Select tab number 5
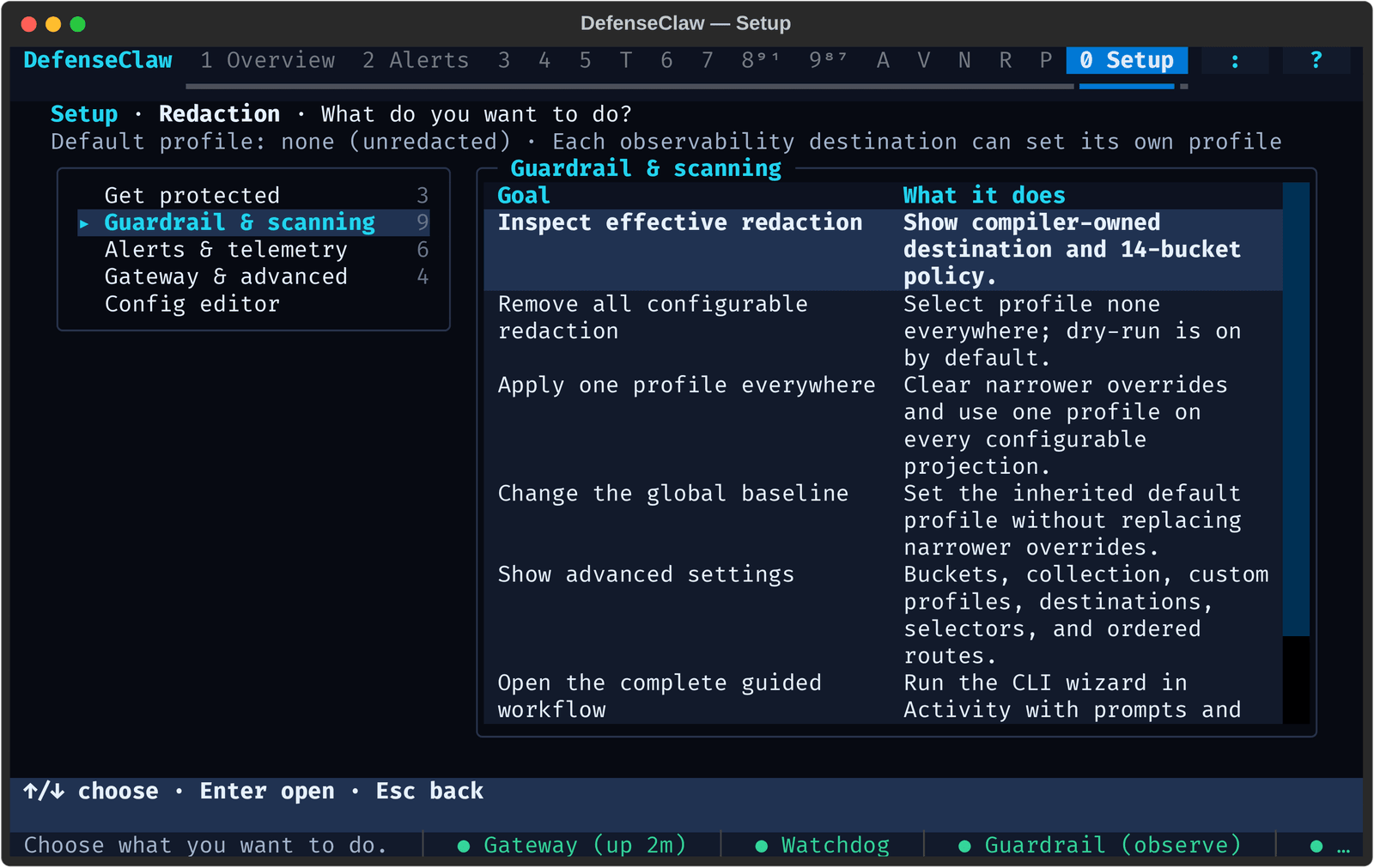 [x=585, y=60]
